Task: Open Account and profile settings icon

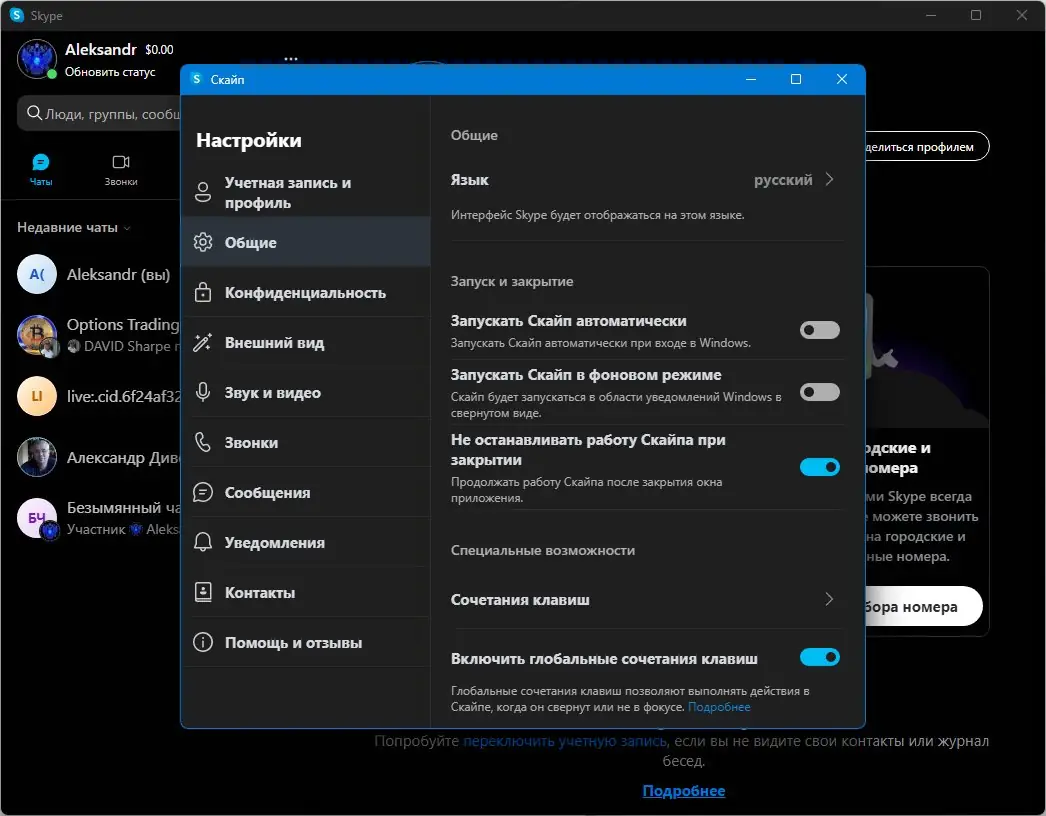Action: (203, 192)
